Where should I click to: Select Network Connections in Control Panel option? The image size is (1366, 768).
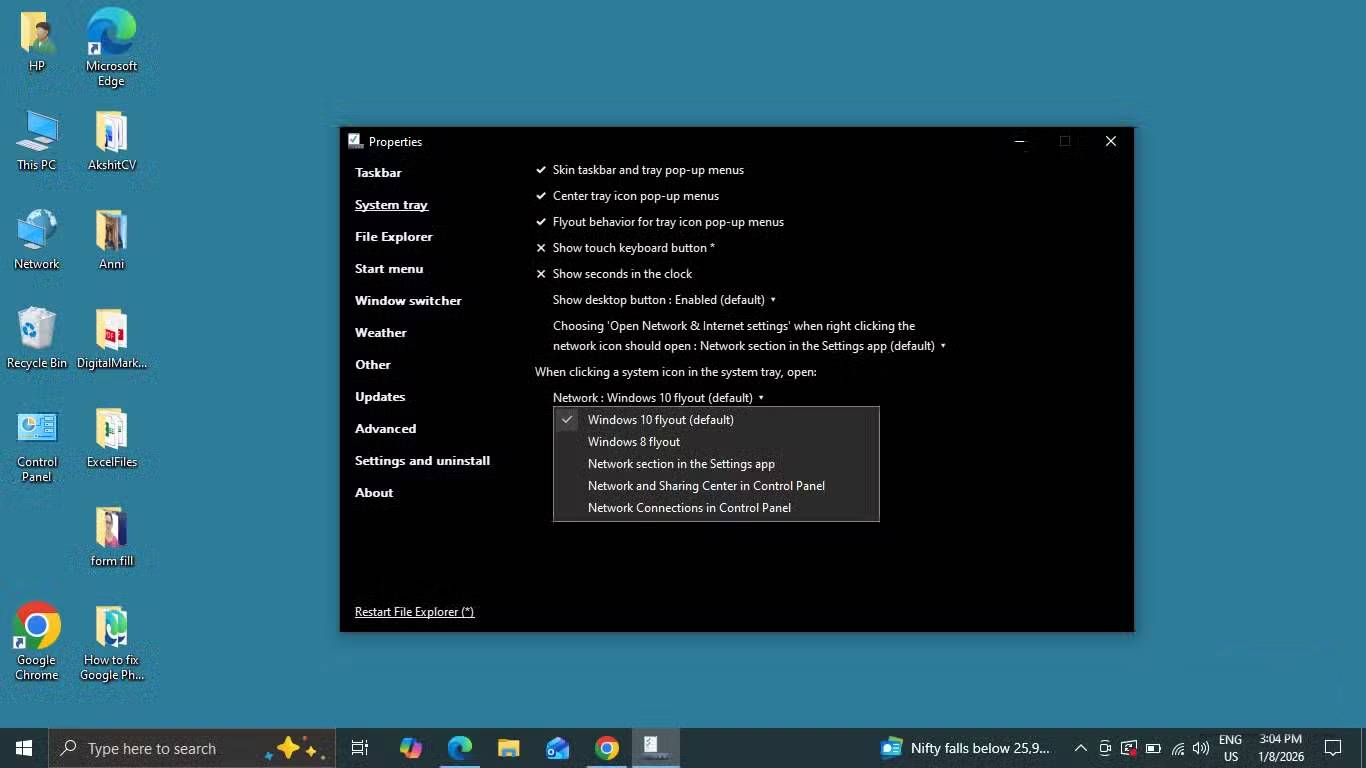(689, 508)
